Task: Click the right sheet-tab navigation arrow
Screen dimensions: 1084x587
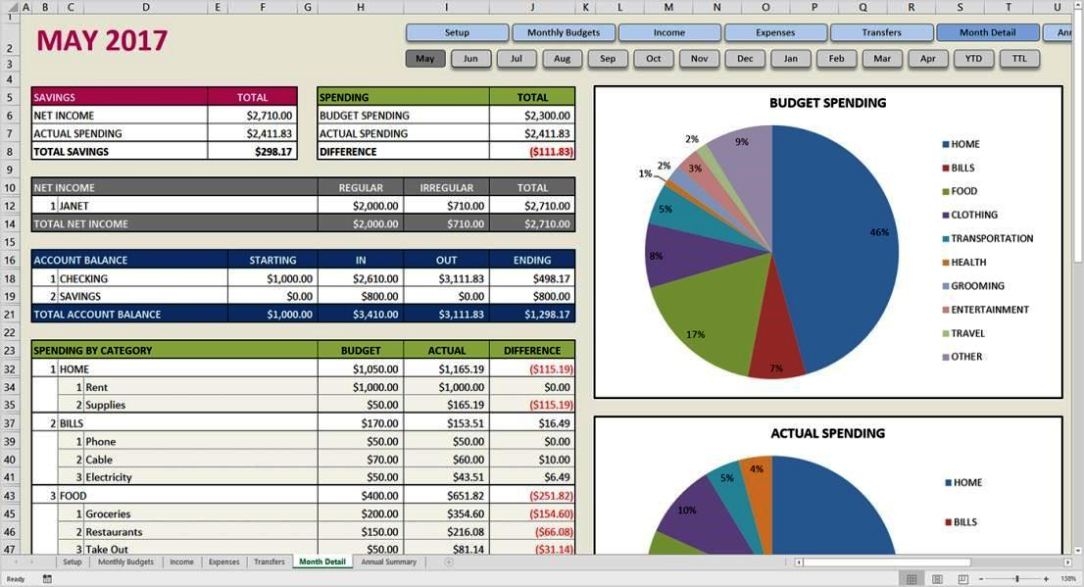Action: coord(31,562)
